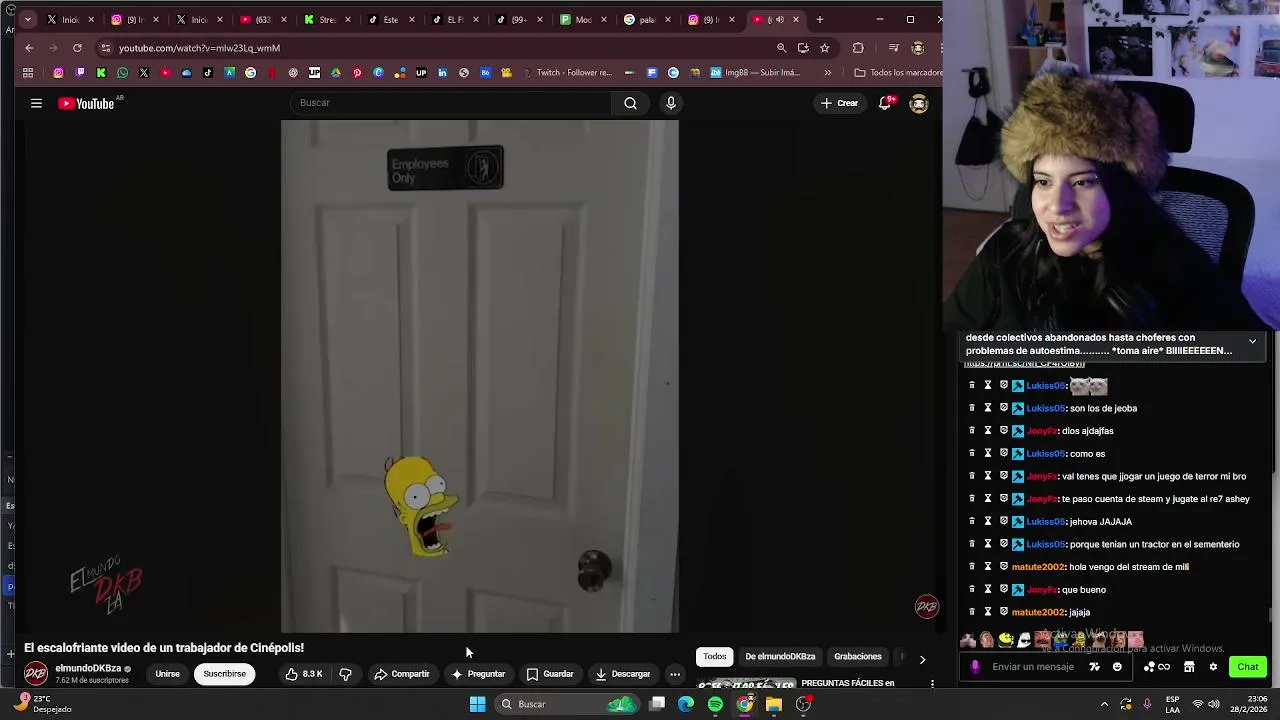Switch to the Mod browser tab
Image resolution: width=1280 pixels, height=720 pixels.
tap(583, 19)
